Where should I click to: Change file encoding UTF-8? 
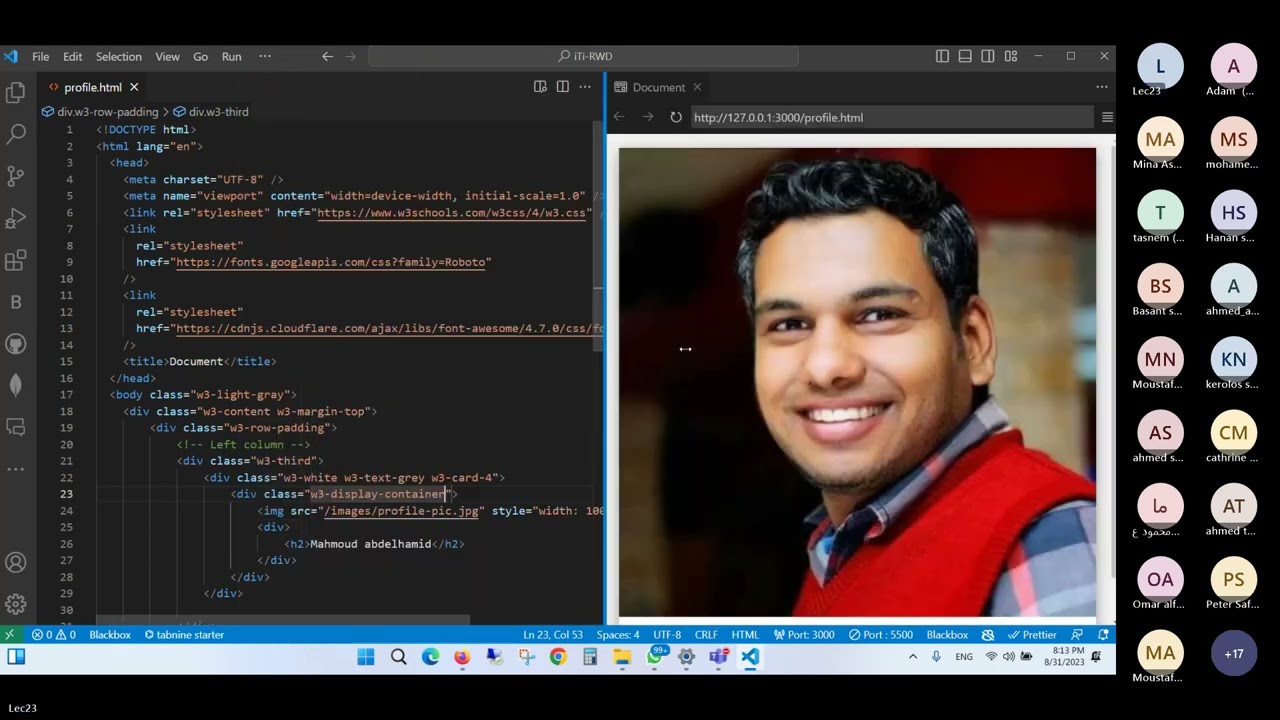[667, 634]
